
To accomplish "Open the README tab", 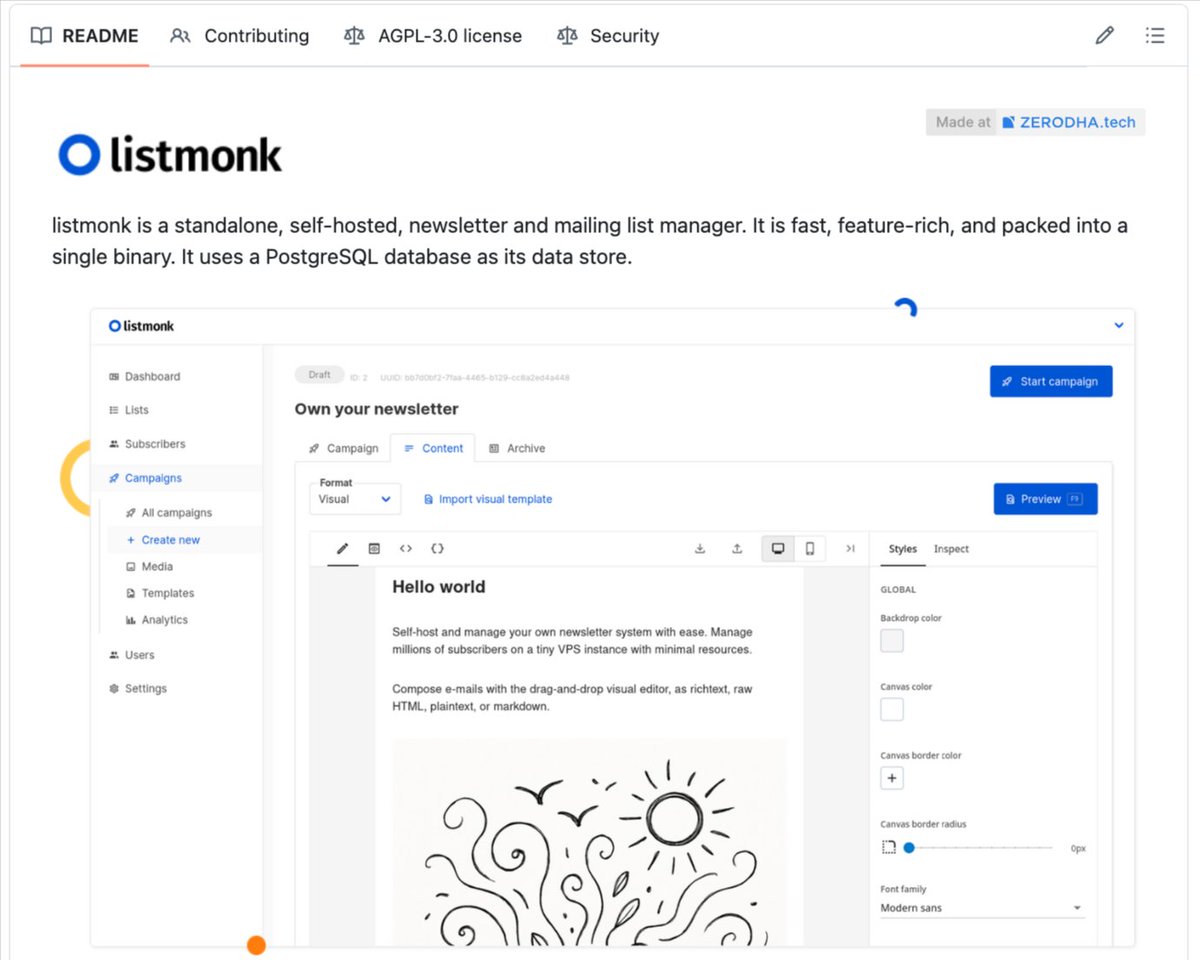I will 84,36.
